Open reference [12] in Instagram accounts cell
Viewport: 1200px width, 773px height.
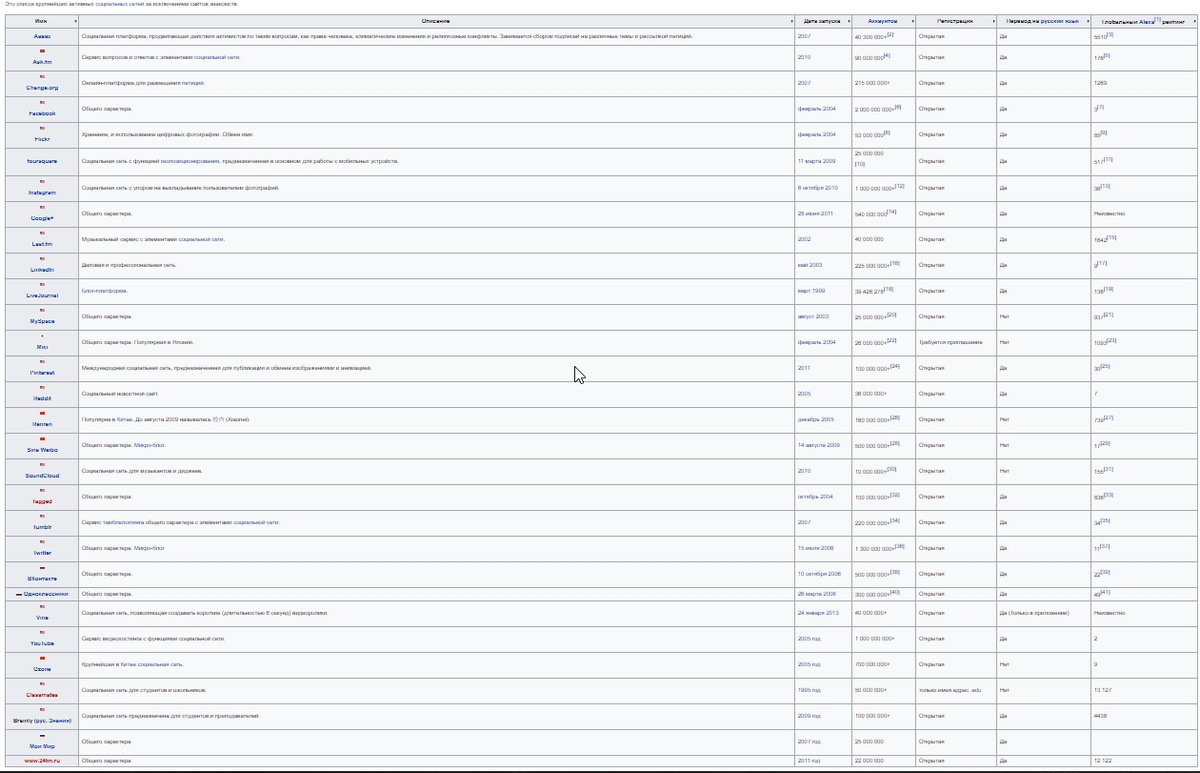click(x=900, y=186)
